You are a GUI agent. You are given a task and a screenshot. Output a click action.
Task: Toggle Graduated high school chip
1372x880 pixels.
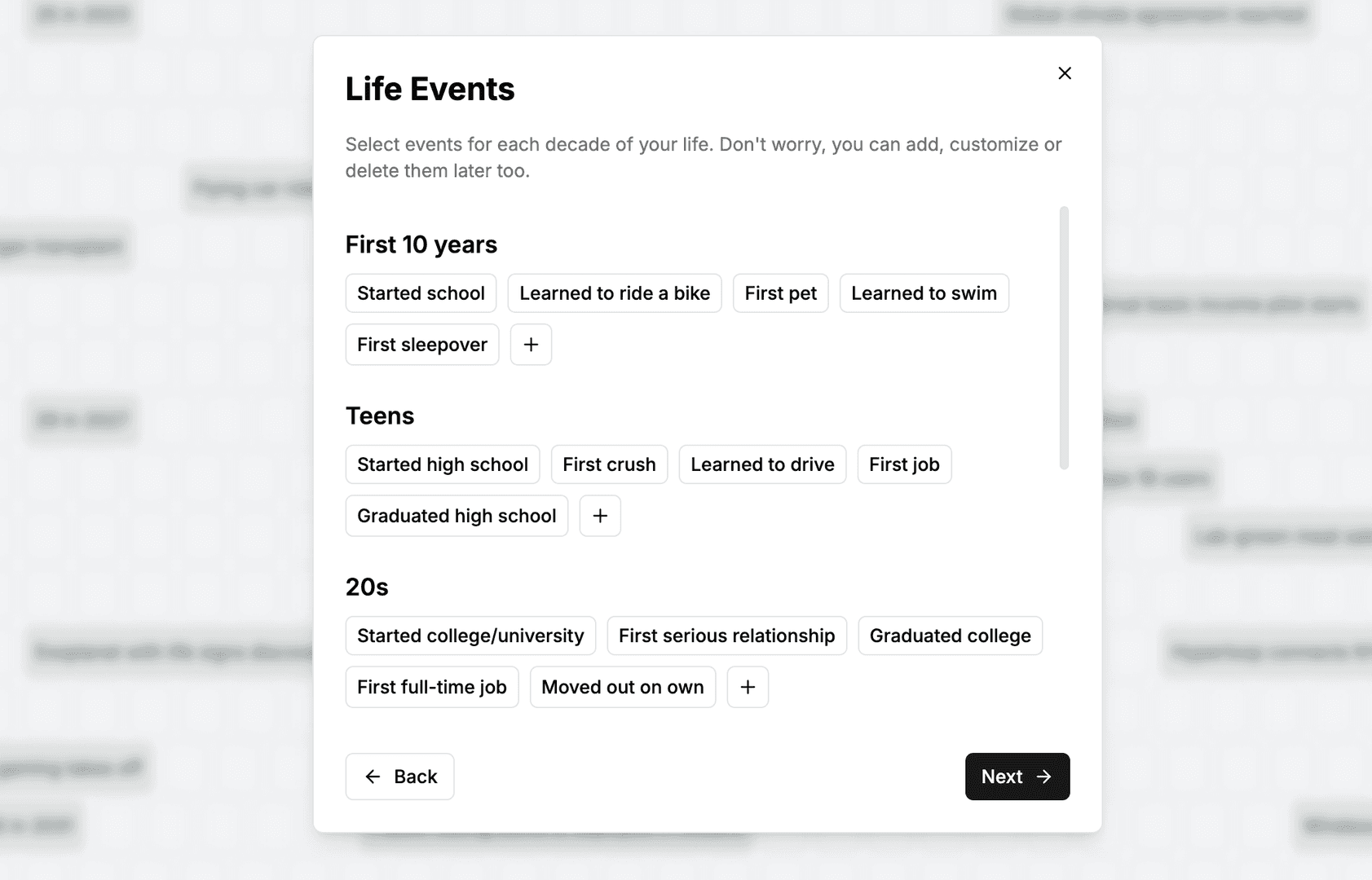point(457,516)
